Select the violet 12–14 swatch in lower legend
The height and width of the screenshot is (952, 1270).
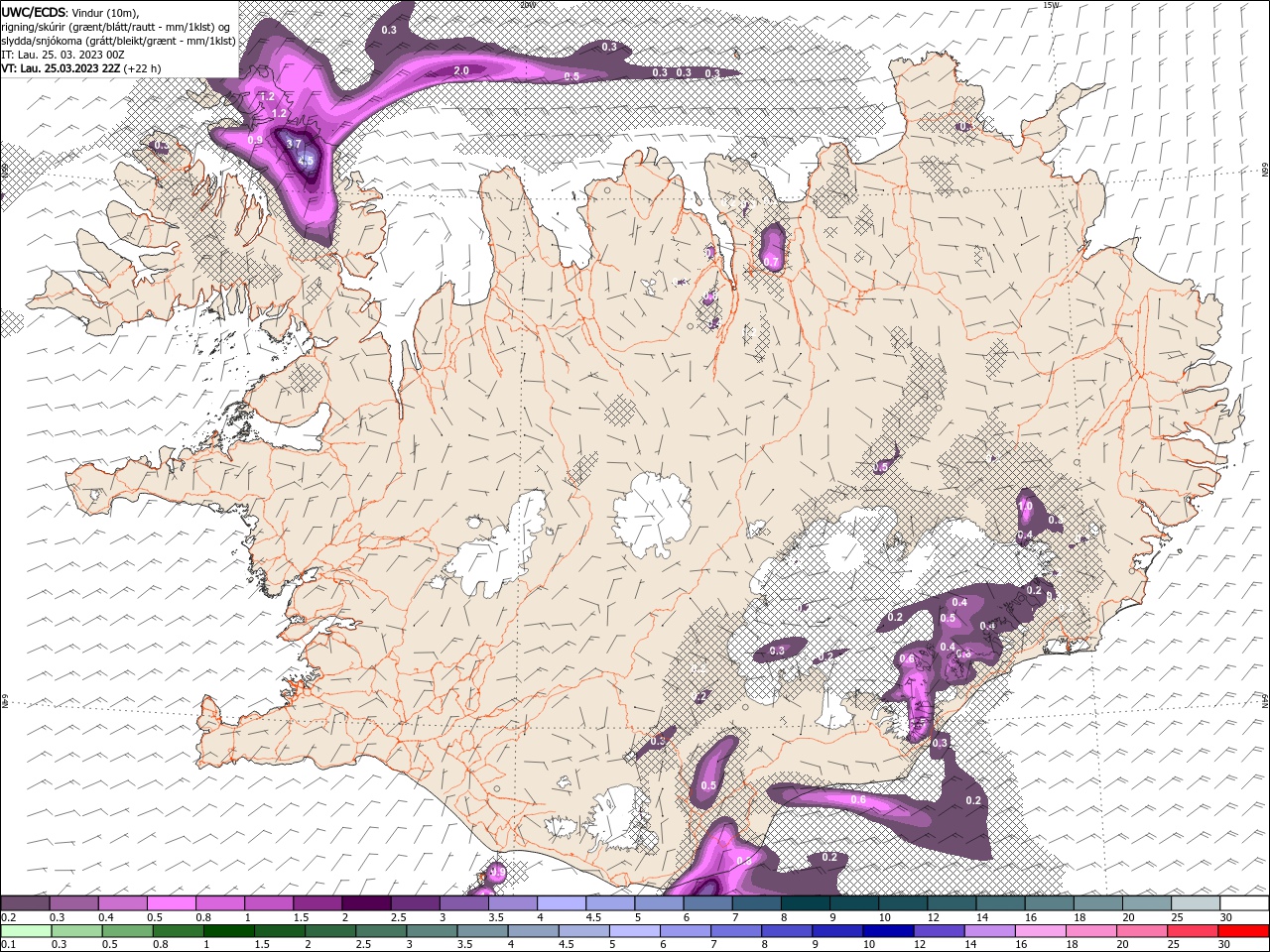(x=938, y=931)
